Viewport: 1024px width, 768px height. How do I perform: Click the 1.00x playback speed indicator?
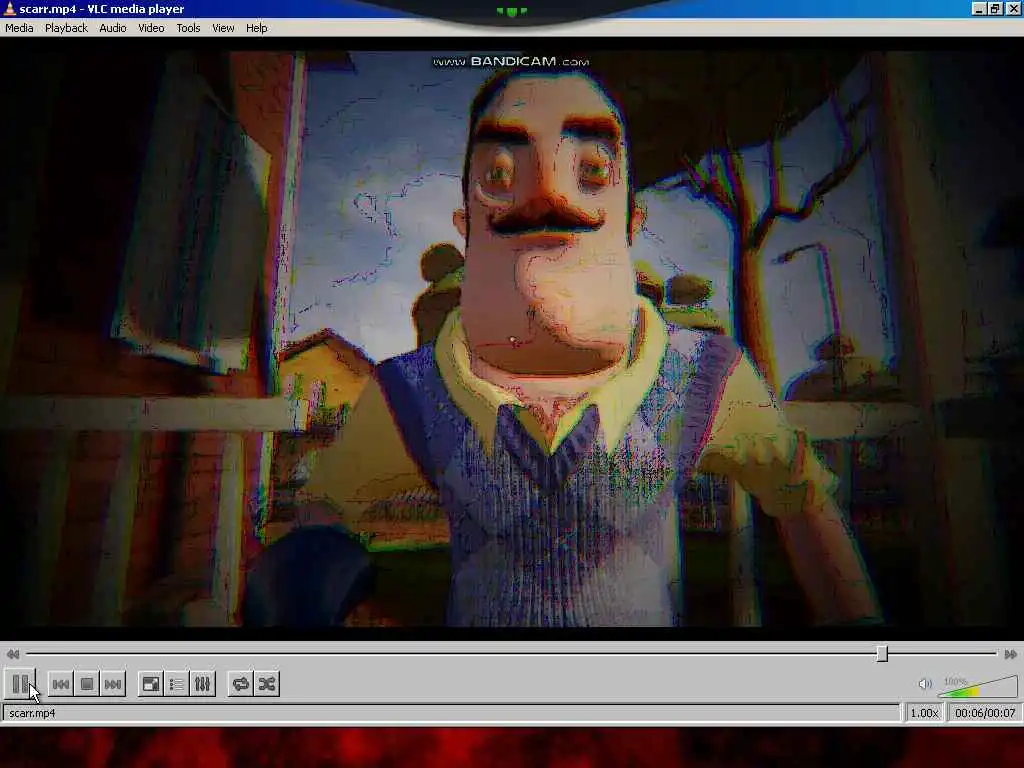(x=924, y=713)
